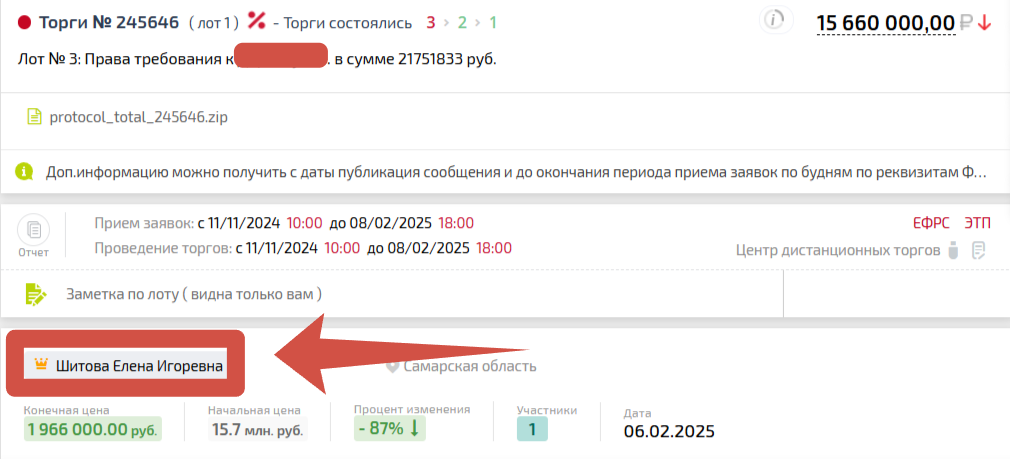Viewport: 1010px width, 459px height.
Task: Click the location pin icon for Самарская область
Action: 392,367
